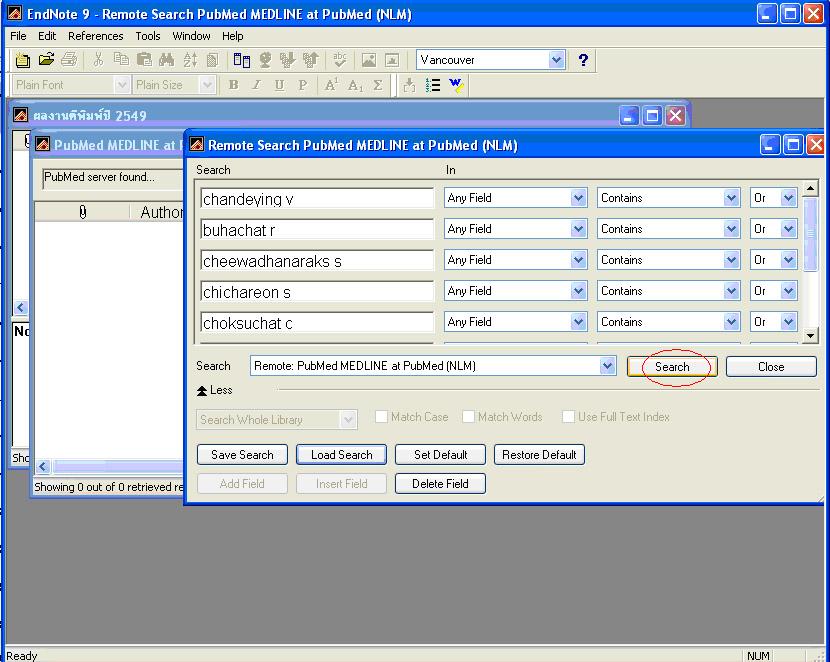Viewport: 830px width, 662px height.
Task: Click the Save Search button
Action: (x=242, y=455)
